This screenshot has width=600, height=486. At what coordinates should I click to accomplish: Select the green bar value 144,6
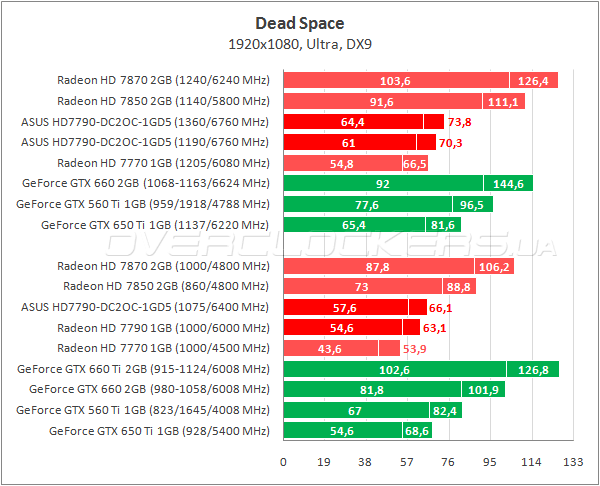coord(508,184)
